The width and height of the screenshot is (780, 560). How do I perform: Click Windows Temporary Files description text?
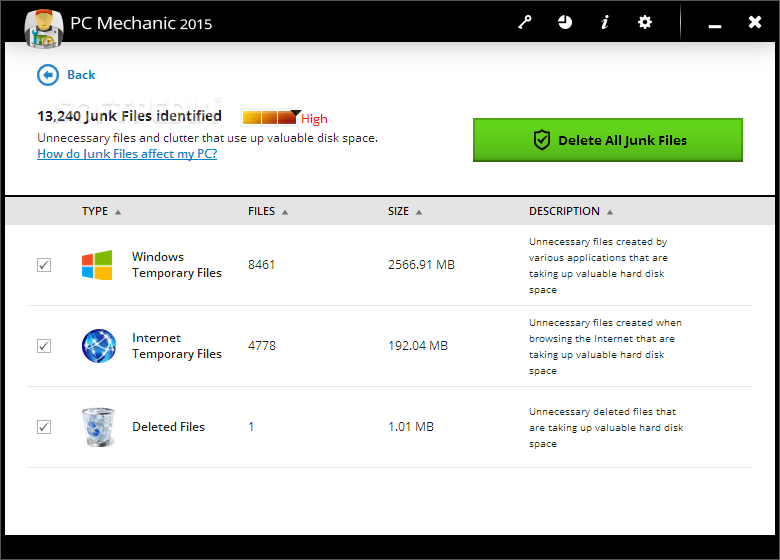point(598,266)
